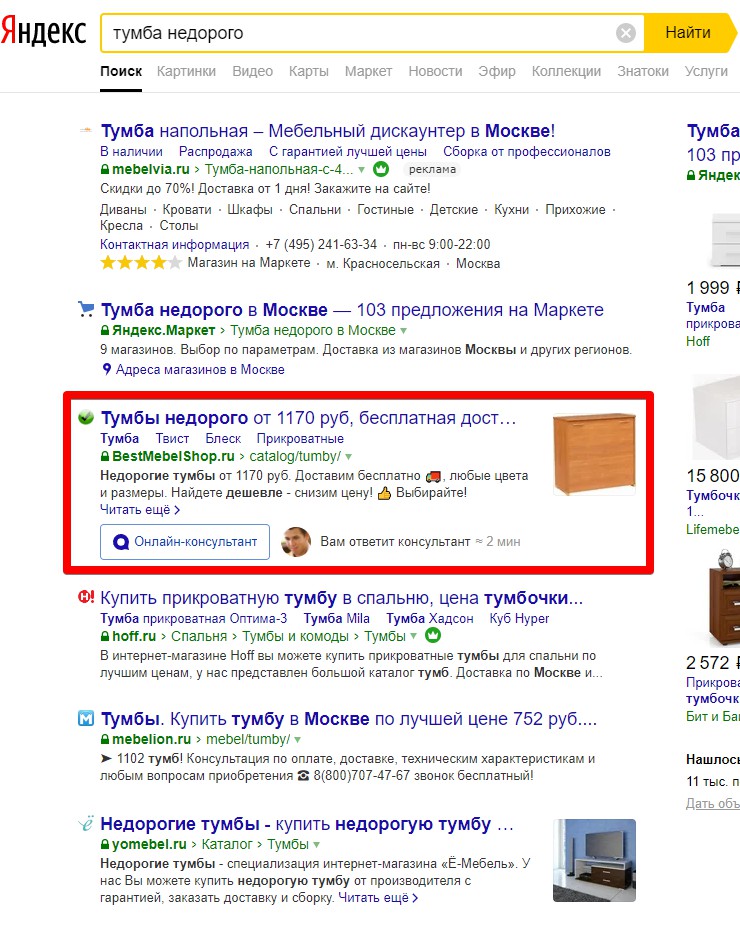Open the Блеск sitelink
The image size is (740, 933).
click(x=223, y=439)
